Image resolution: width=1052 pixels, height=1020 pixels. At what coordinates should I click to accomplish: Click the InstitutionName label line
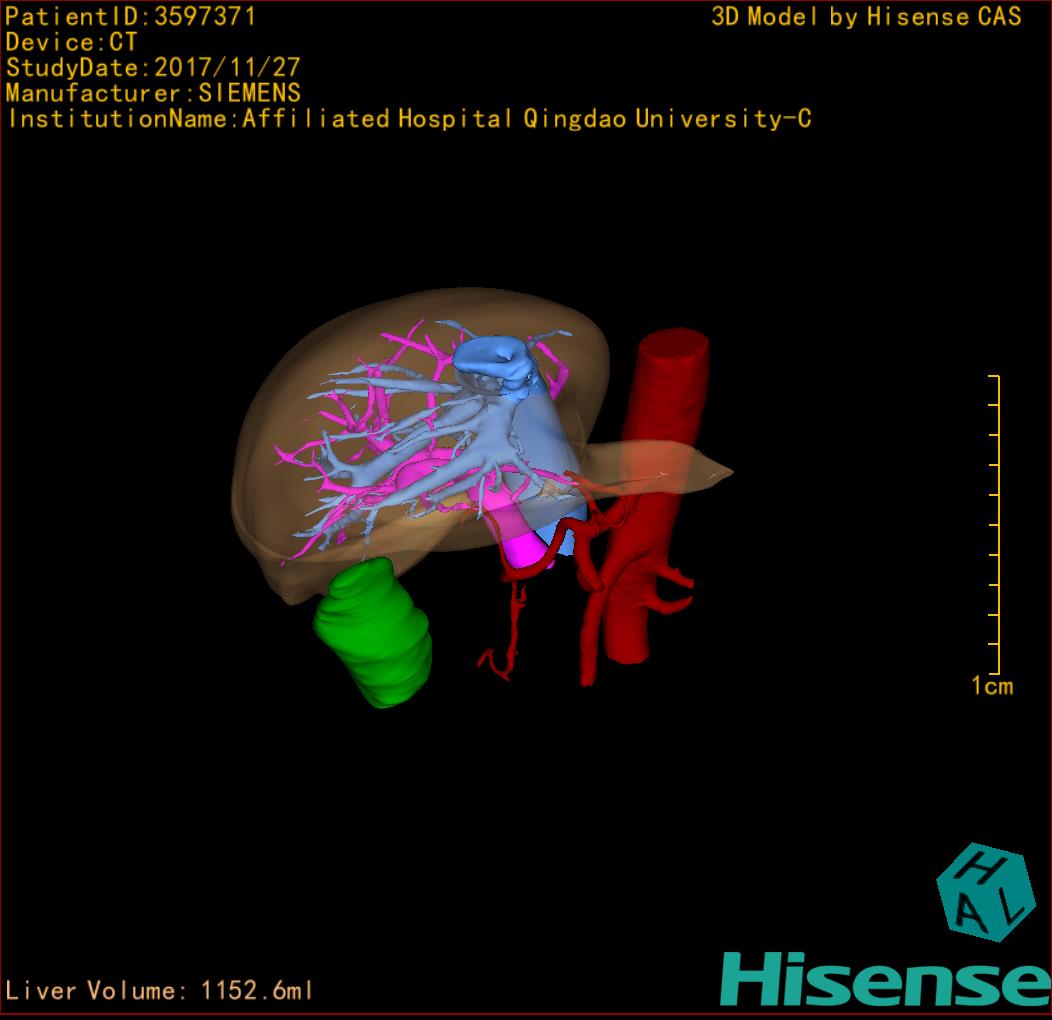[408, 119]
